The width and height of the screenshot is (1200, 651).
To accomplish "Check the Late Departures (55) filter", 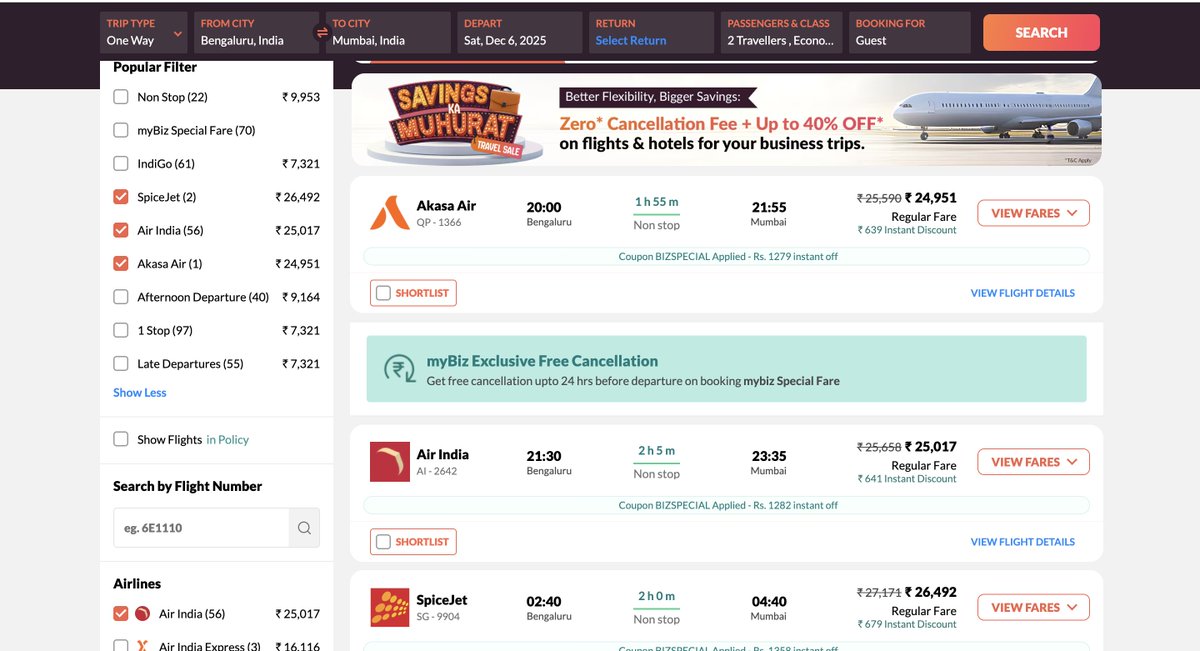I will click(x=121, y=364).
